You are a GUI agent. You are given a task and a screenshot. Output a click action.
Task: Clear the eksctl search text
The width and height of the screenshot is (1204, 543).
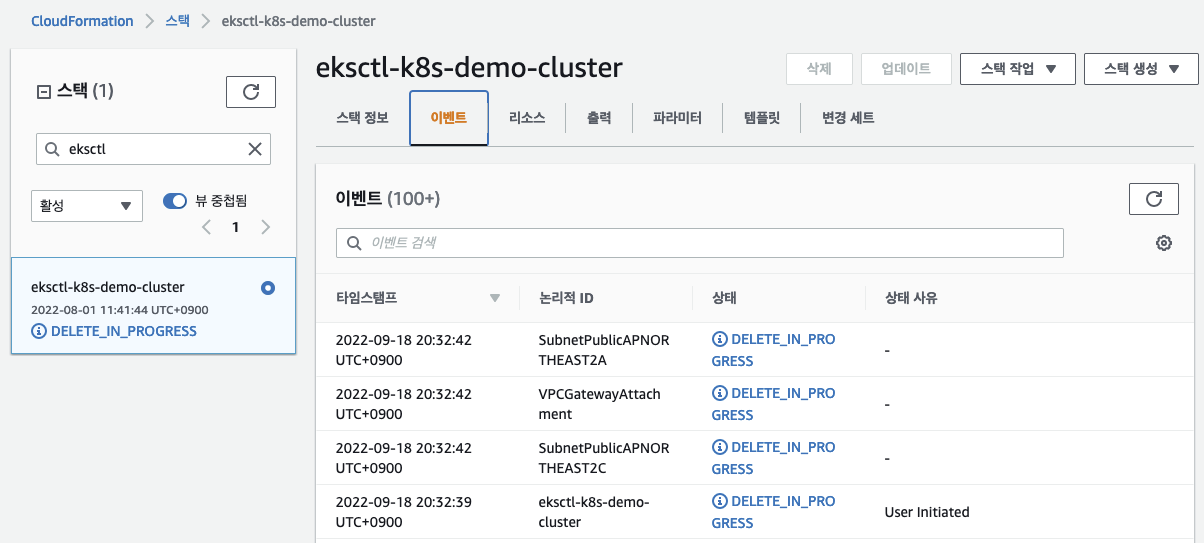[255, 150]
